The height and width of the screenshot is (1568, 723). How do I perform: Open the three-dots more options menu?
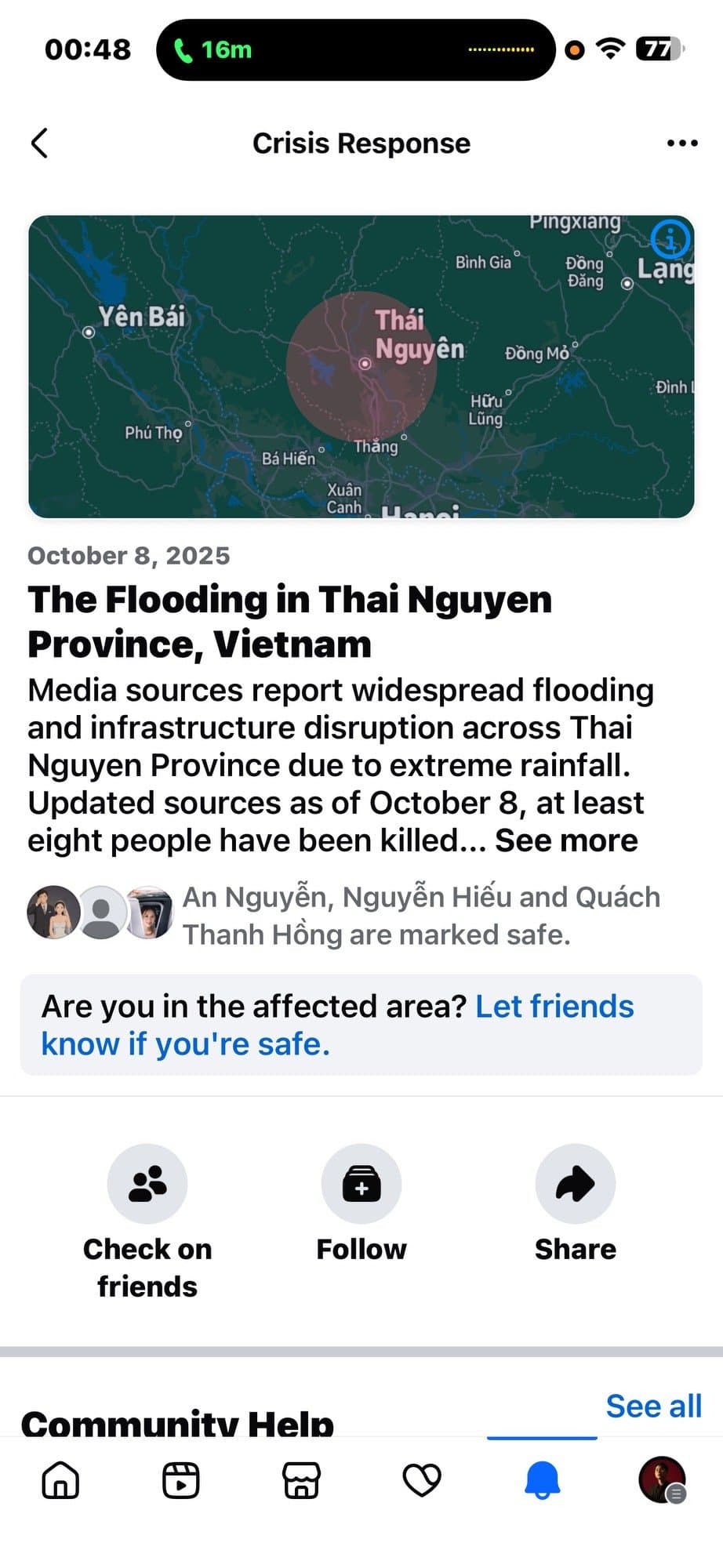681,143
